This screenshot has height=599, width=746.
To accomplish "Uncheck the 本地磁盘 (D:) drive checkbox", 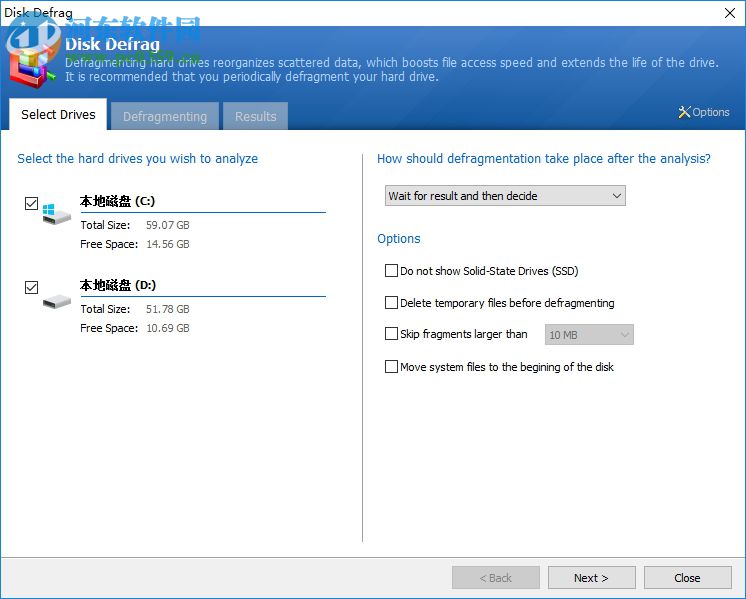I will tap(31, 287).
